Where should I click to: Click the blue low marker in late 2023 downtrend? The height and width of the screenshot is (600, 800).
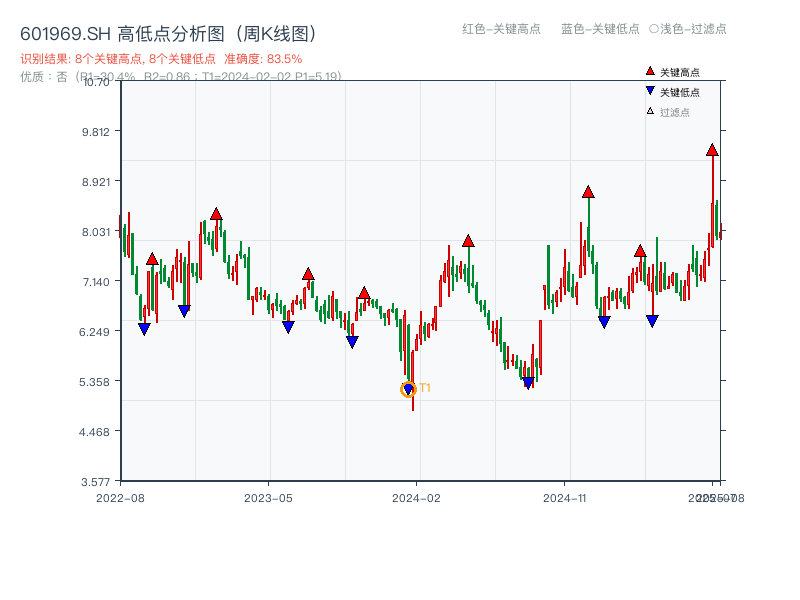(352, 340)
